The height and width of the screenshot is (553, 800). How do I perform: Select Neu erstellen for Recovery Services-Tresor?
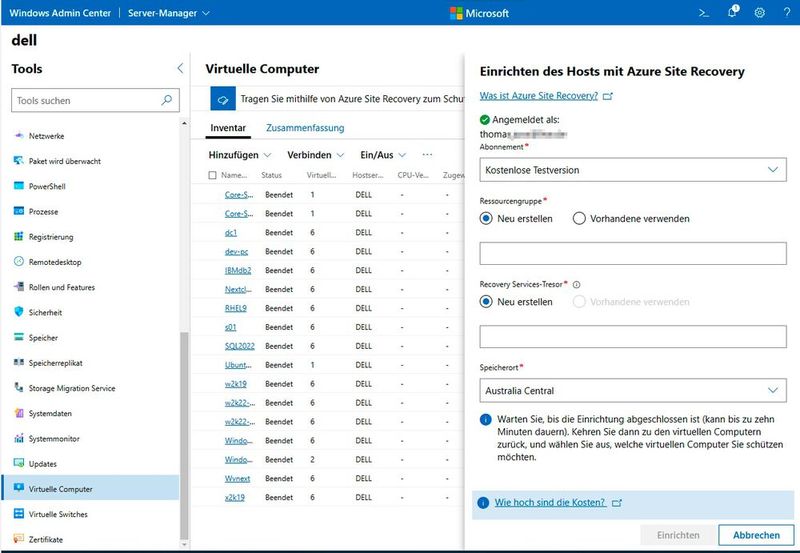click(486, 301)
